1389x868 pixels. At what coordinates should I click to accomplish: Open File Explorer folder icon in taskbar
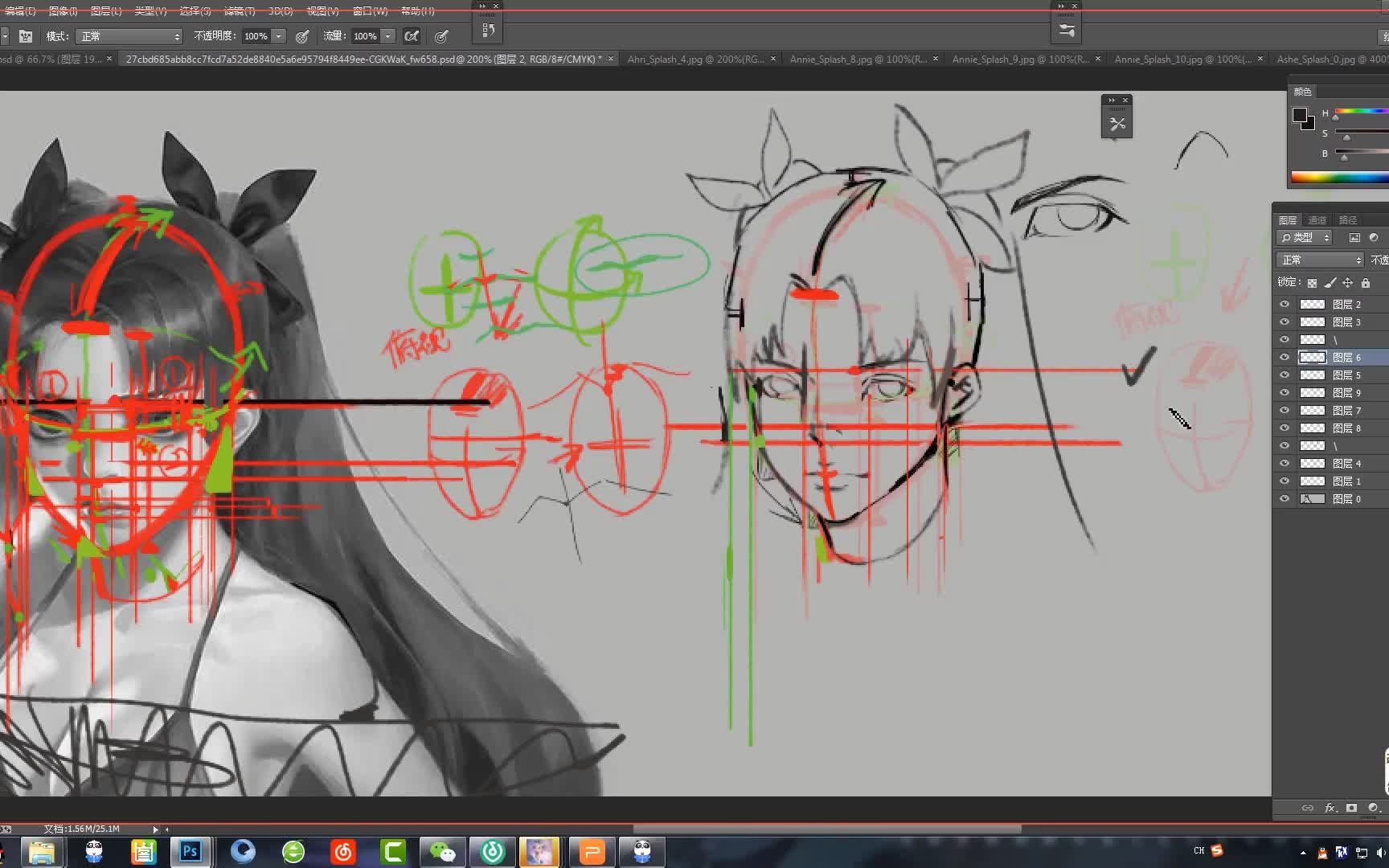(x=41, y=851)
